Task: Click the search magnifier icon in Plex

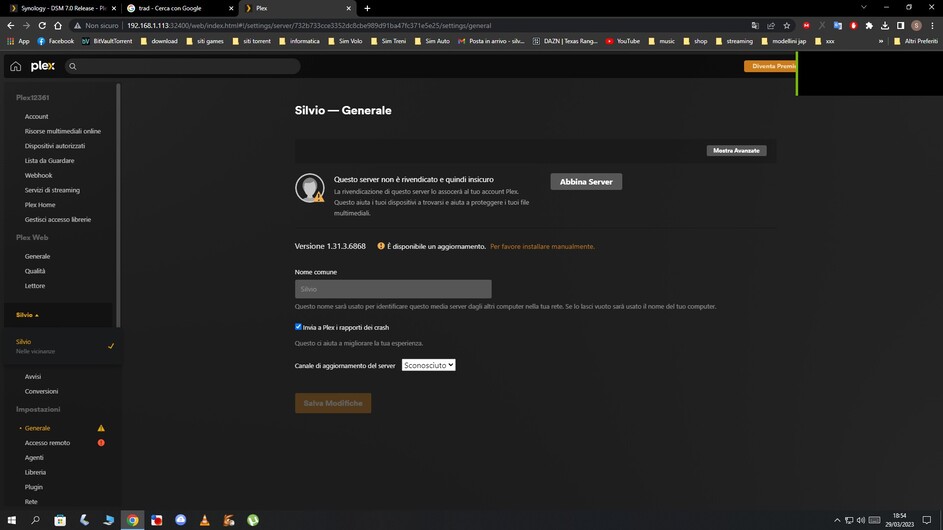Action: [73, 66]
